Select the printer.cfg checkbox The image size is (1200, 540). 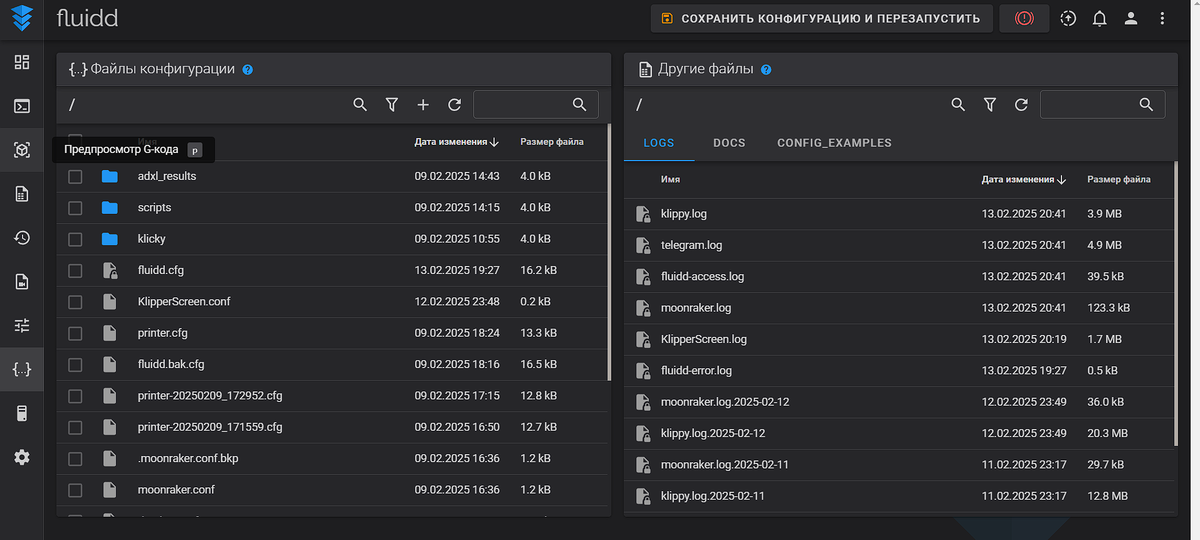75,333
